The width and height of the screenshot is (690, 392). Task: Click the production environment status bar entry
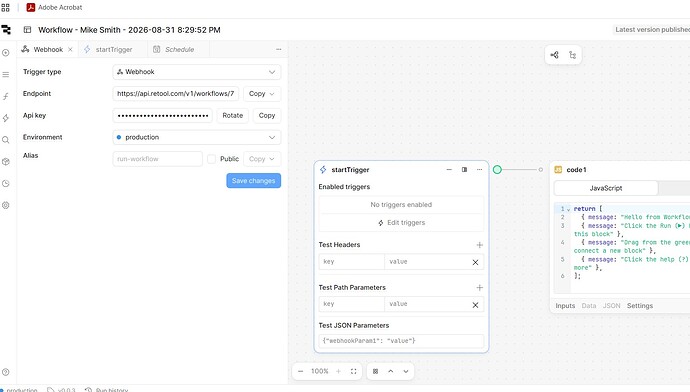tap(19, 389)
